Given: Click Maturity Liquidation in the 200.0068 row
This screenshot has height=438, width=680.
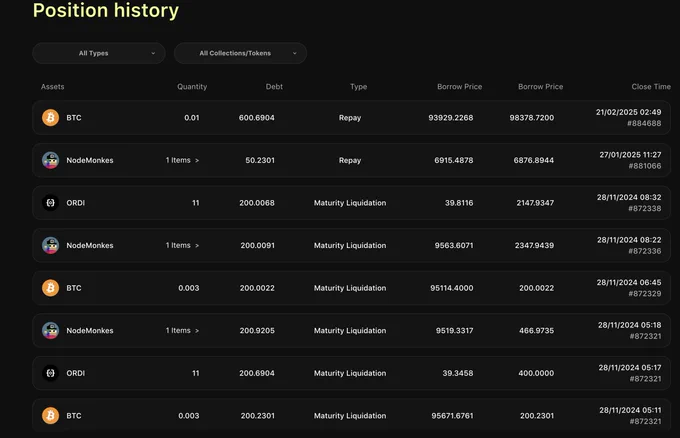Looking at the screenshot, I should (350, 203).
